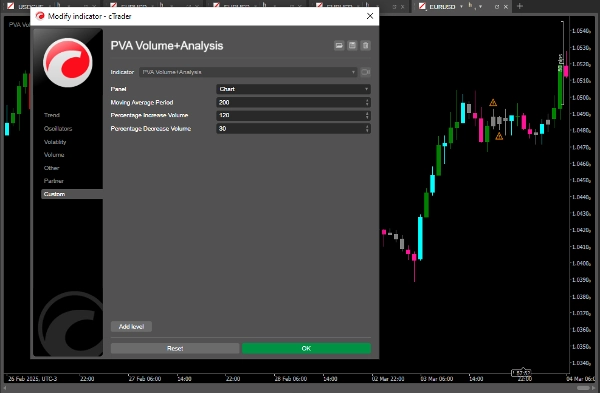Click the upper orange warning triangle on chart

click(x=493, y=103)
